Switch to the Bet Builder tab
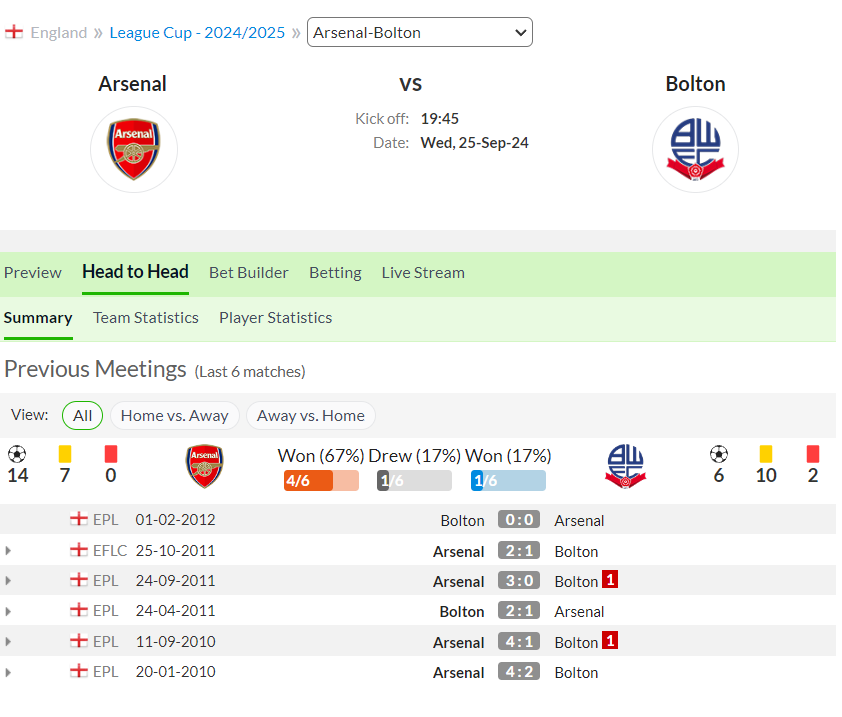842x717 pixels. pyautogui.click(x=249, y=273)
